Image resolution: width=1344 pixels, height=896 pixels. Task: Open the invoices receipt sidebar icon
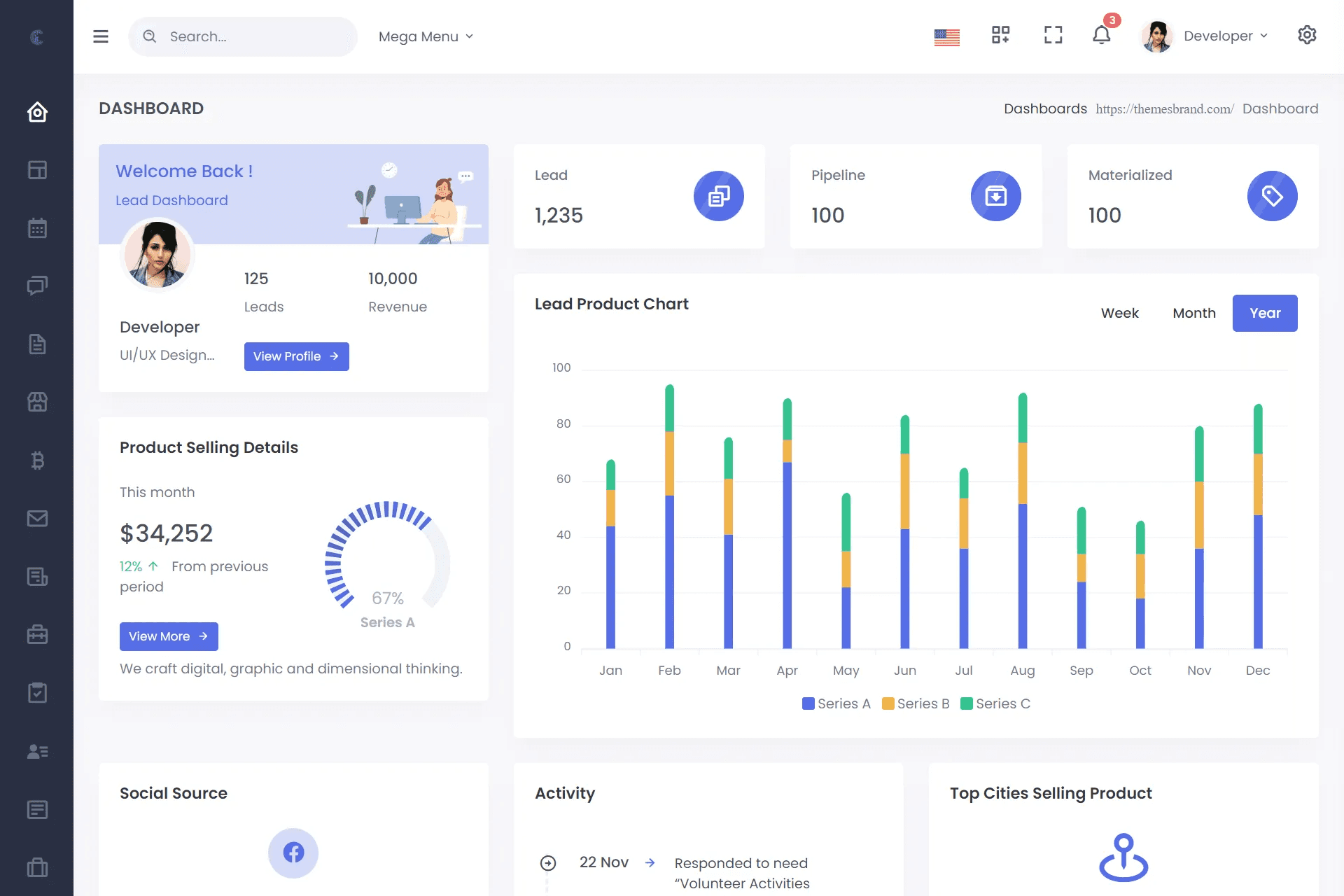pos(37,577)
